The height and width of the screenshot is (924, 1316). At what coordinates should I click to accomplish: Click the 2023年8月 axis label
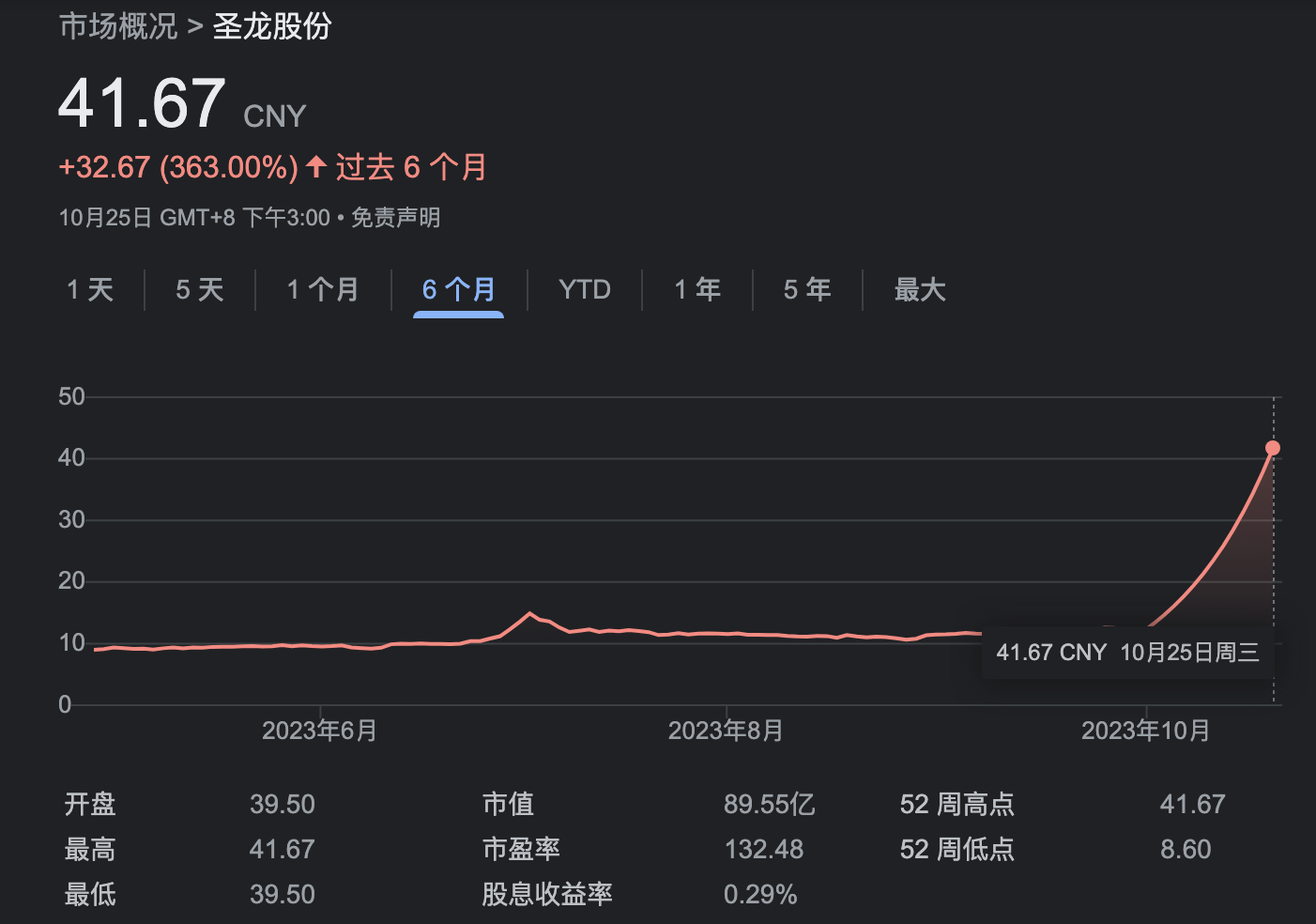tap(726, 731)
